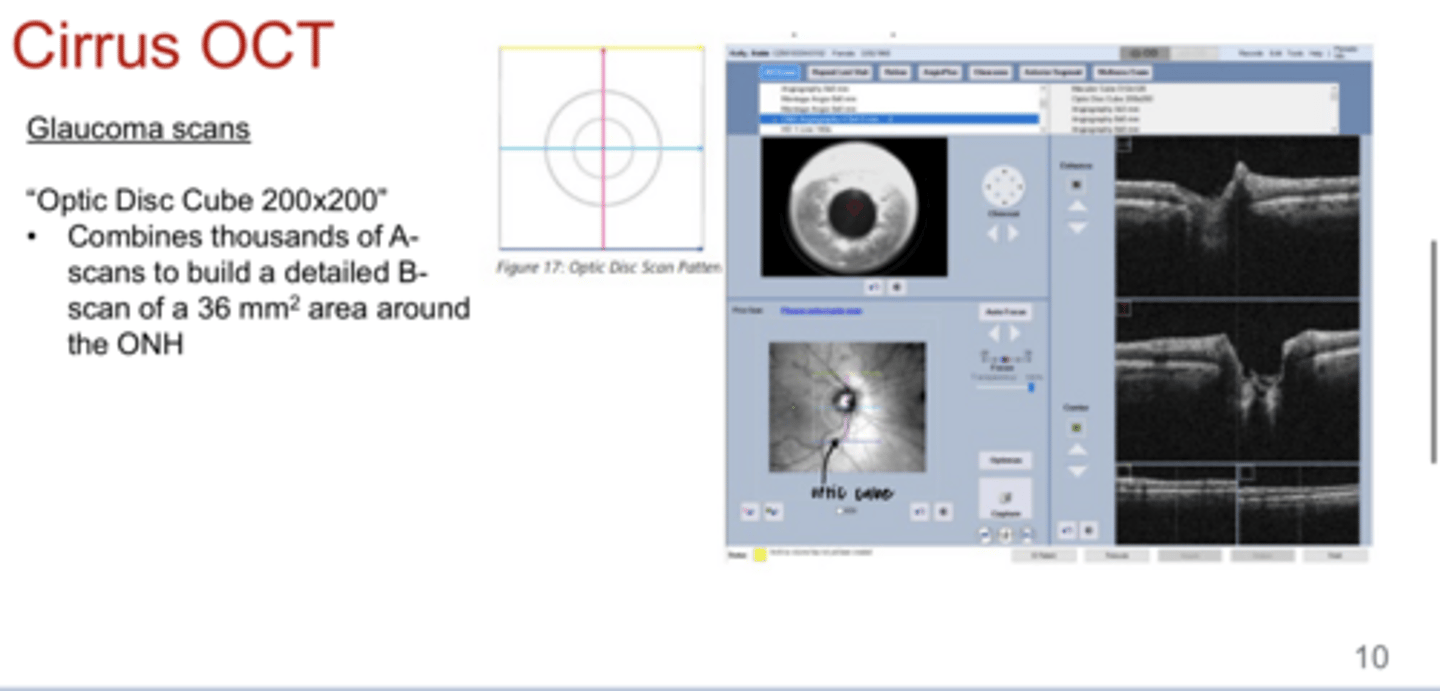Click the corner box icon of top OCT scan
Image resolution: width=1440 pixels, height=691 pixels.
click(1123, 144)
